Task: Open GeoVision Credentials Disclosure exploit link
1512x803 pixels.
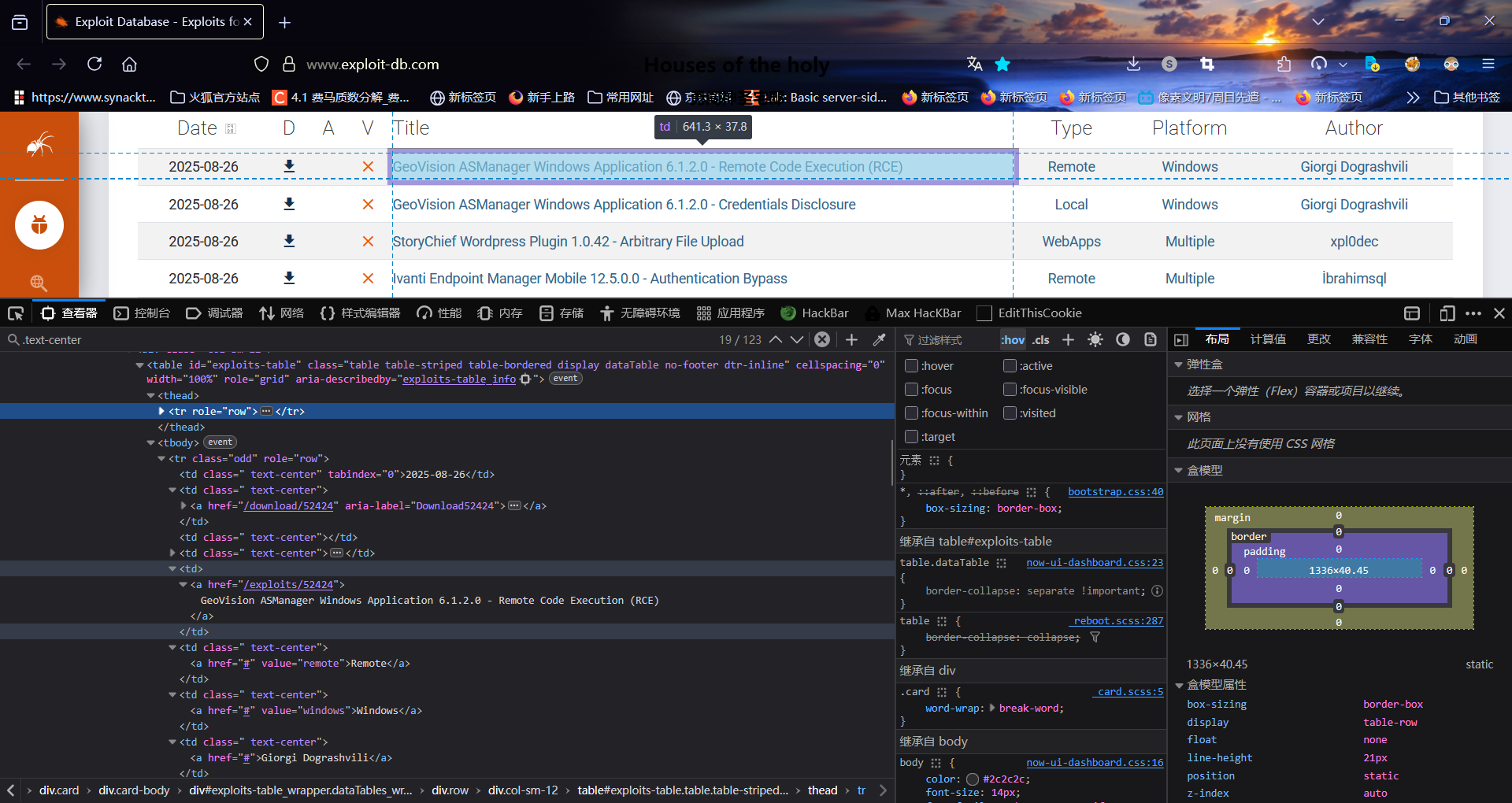Action: click(624, 204)
